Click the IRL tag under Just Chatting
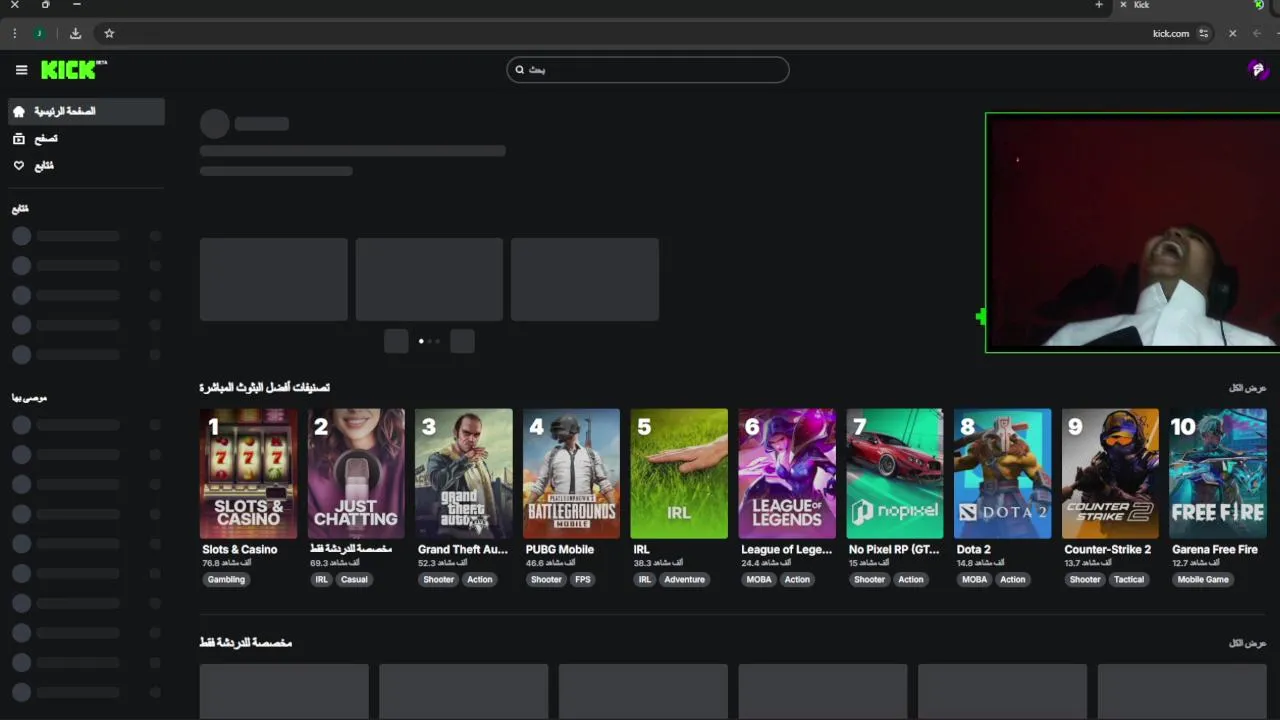1280x720 pixels. (x=321, y=579)
